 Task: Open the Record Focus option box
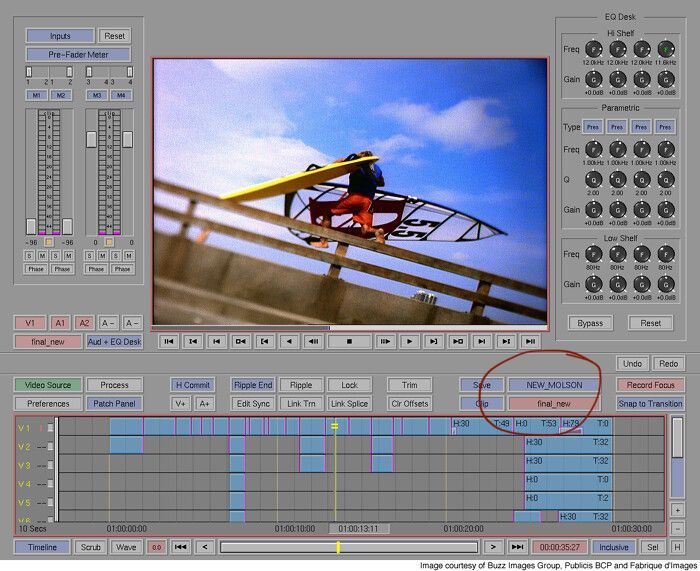650,385
